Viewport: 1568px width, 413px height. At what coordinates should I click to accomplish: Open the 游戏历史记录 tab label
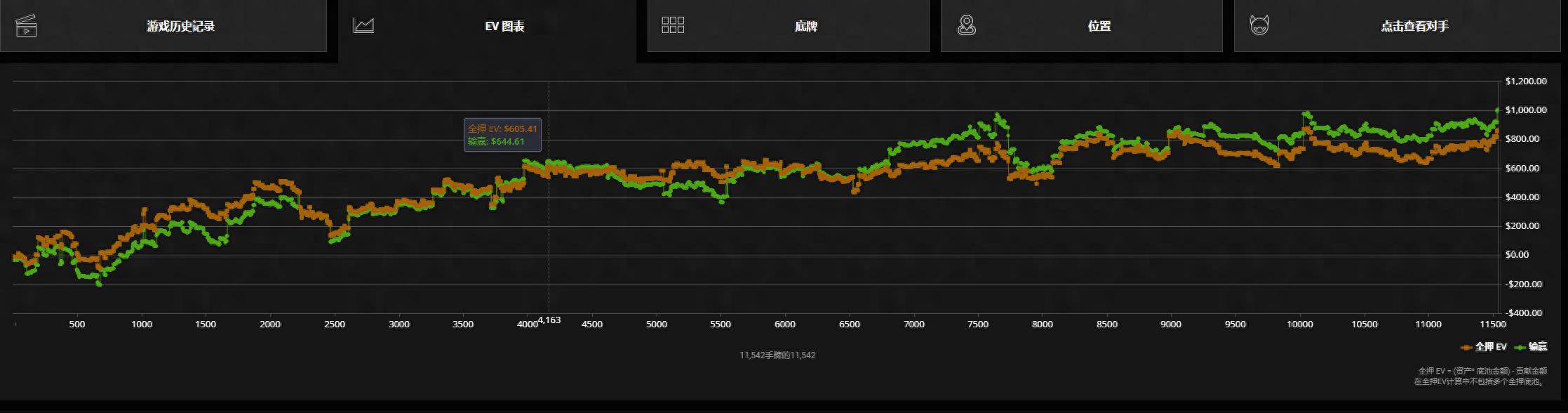click(180, 26)
